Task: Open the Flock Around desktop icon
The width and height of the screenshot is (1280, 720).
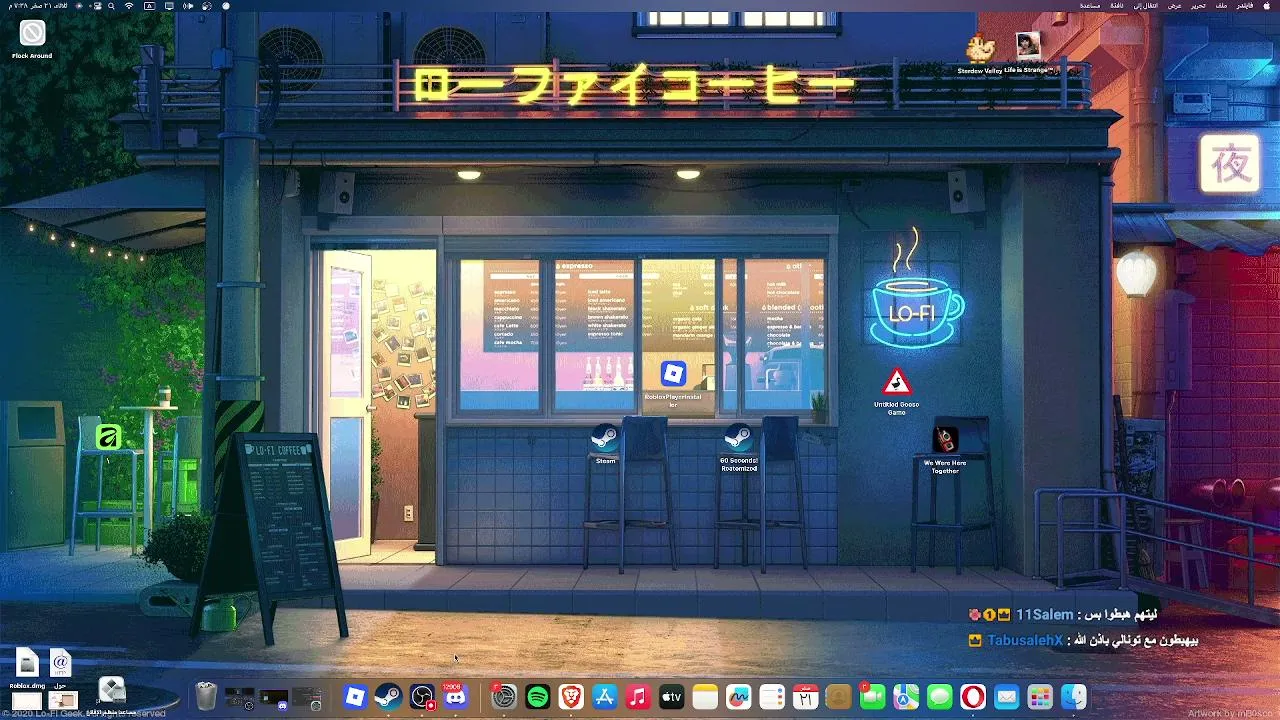Action: coord(32,34)
